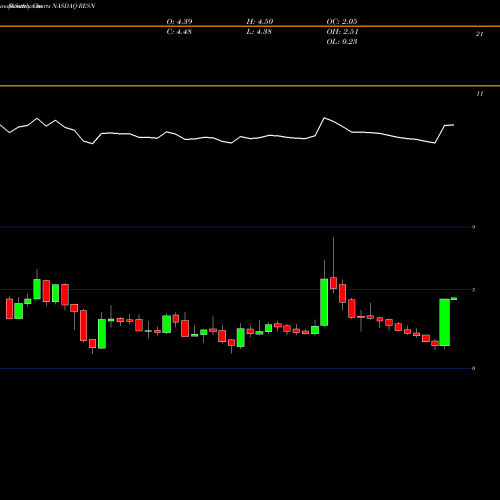Viewport: 500px width, 500px height.
Task: Click the high value 'H: 4.50'
Action: (x=260, y=22)
